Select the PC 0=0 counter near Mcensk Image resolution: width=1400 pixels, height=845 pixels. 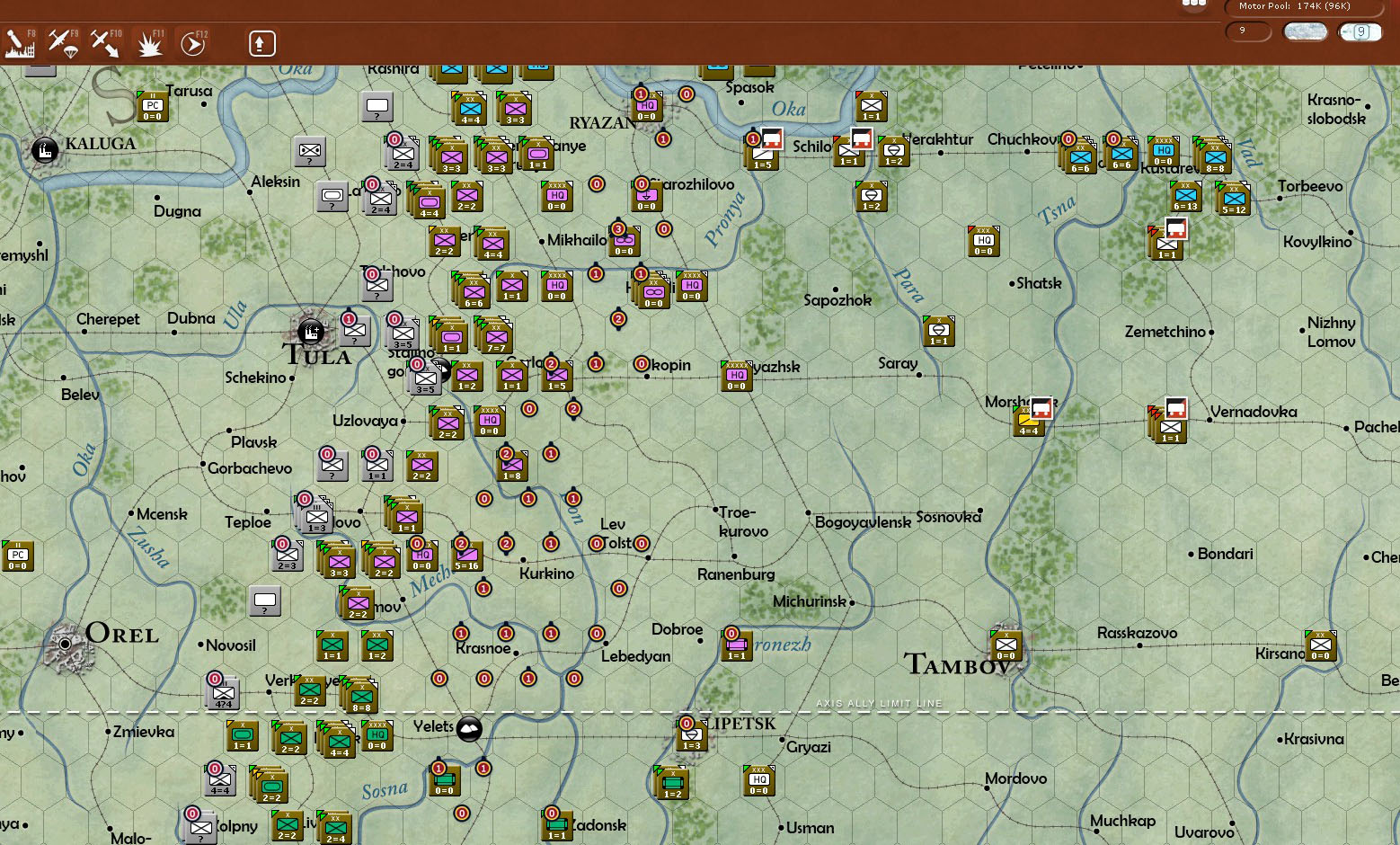click(x=17, y=556)
